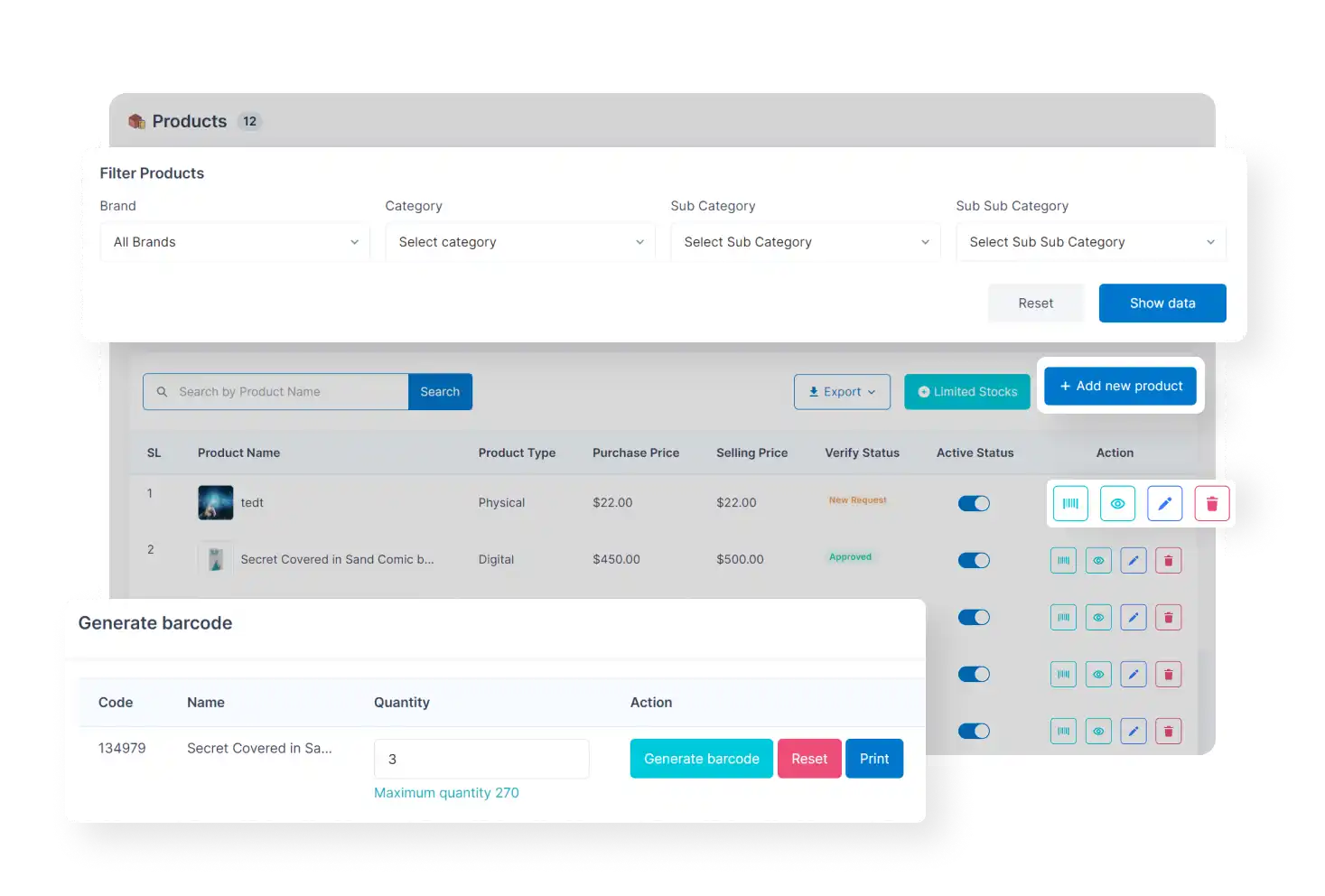Switch off the last row's active status toggle
1325x896 pixels.
(974, 731)
